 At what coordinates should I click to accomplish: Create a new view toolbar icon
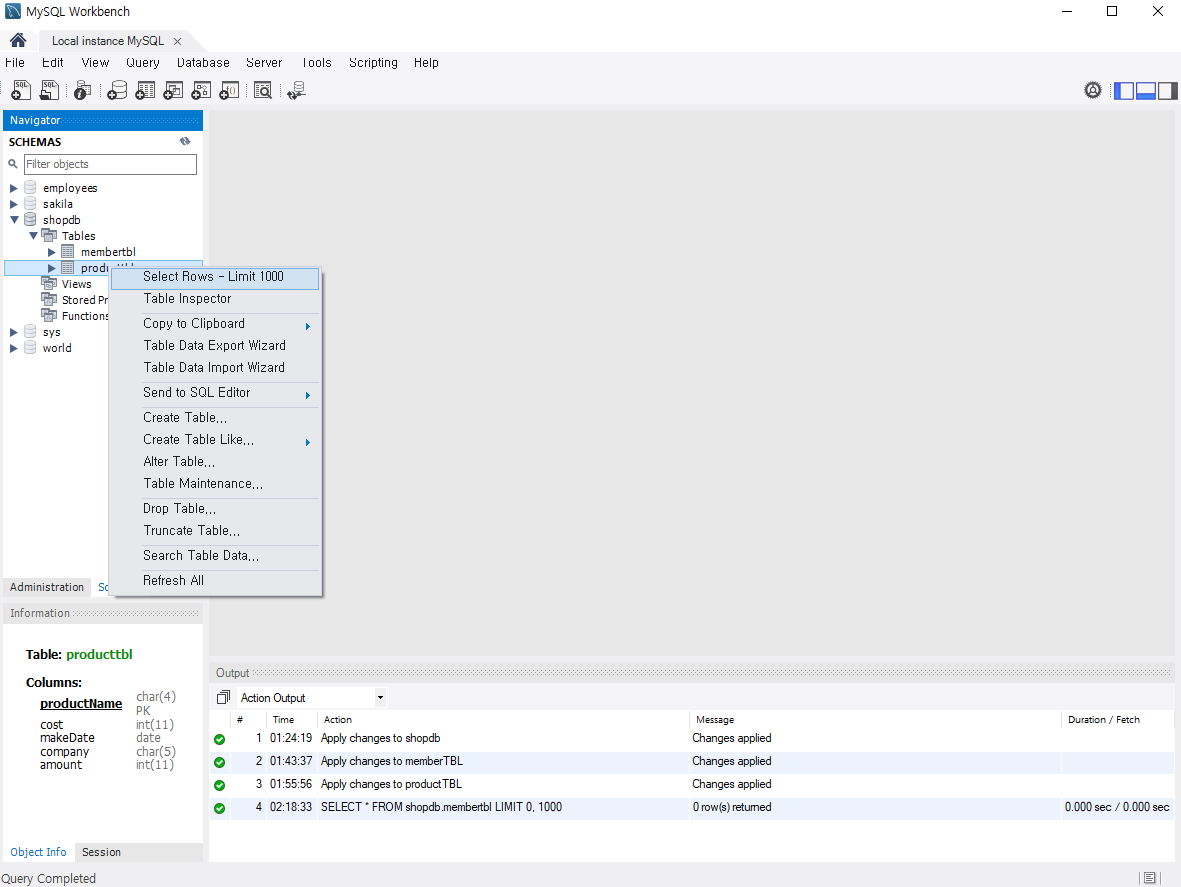click(173, 91)
